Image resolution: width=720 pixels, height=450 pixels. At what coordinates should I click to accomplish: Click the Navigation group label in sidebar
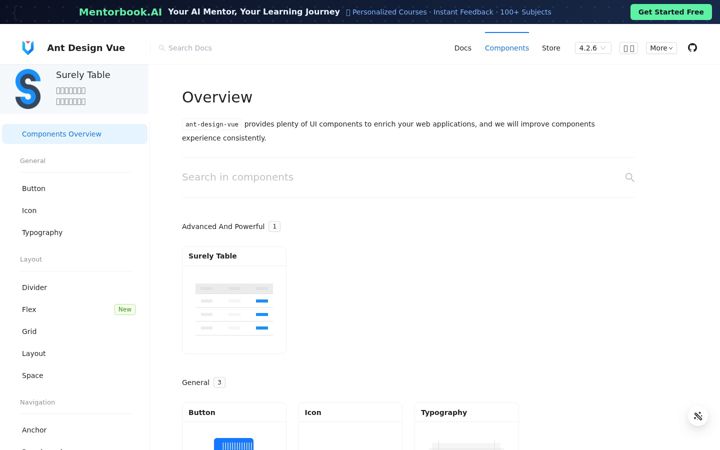(38, 402)
